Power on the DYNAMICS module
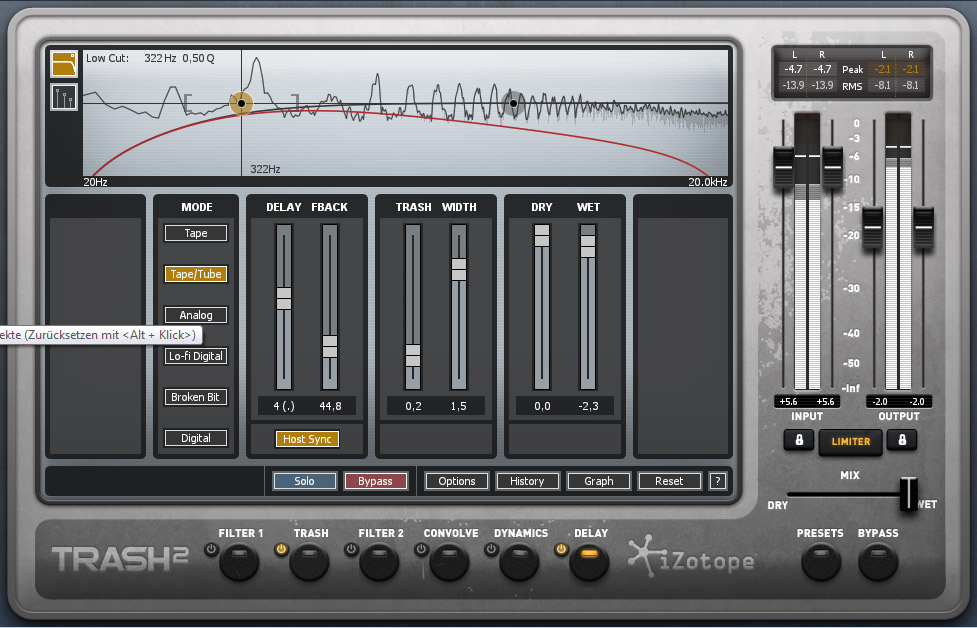This screenshot has height=628, width=977. (x=490, y=548)
